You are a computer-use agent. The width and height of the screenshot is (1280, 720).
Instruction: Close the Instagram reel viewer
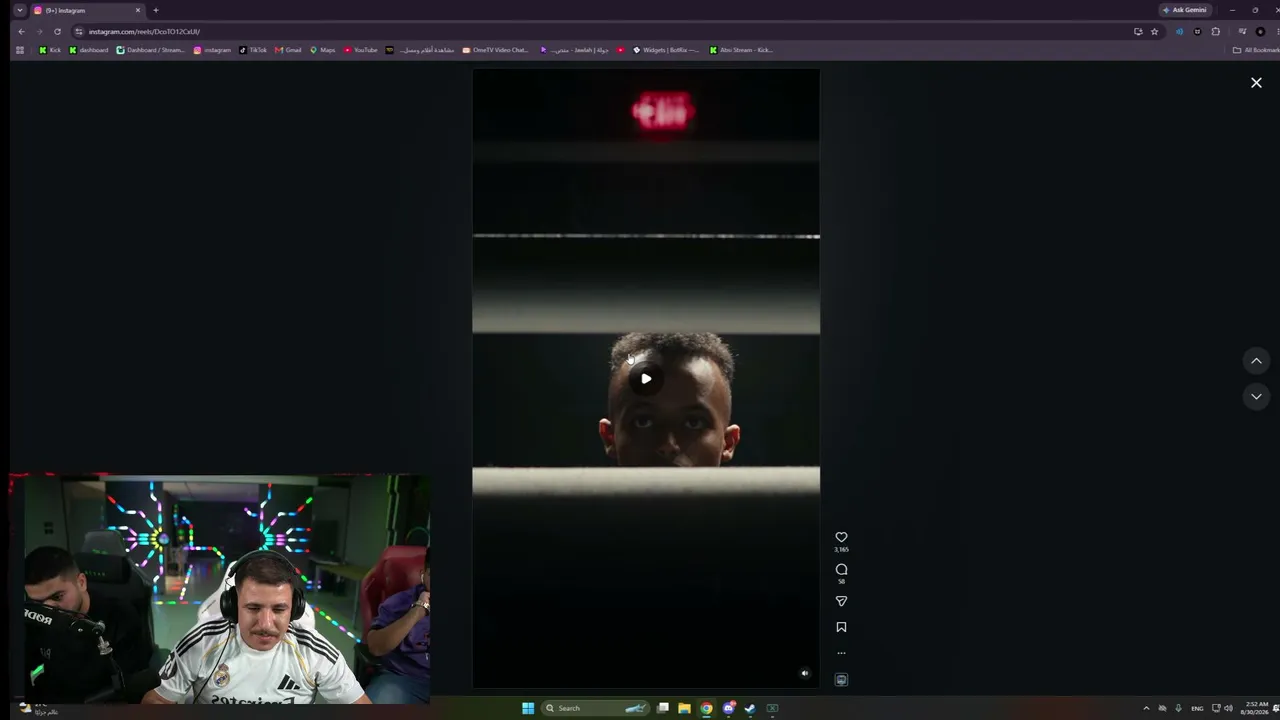pyautogui.click(x=1256, y=83)
